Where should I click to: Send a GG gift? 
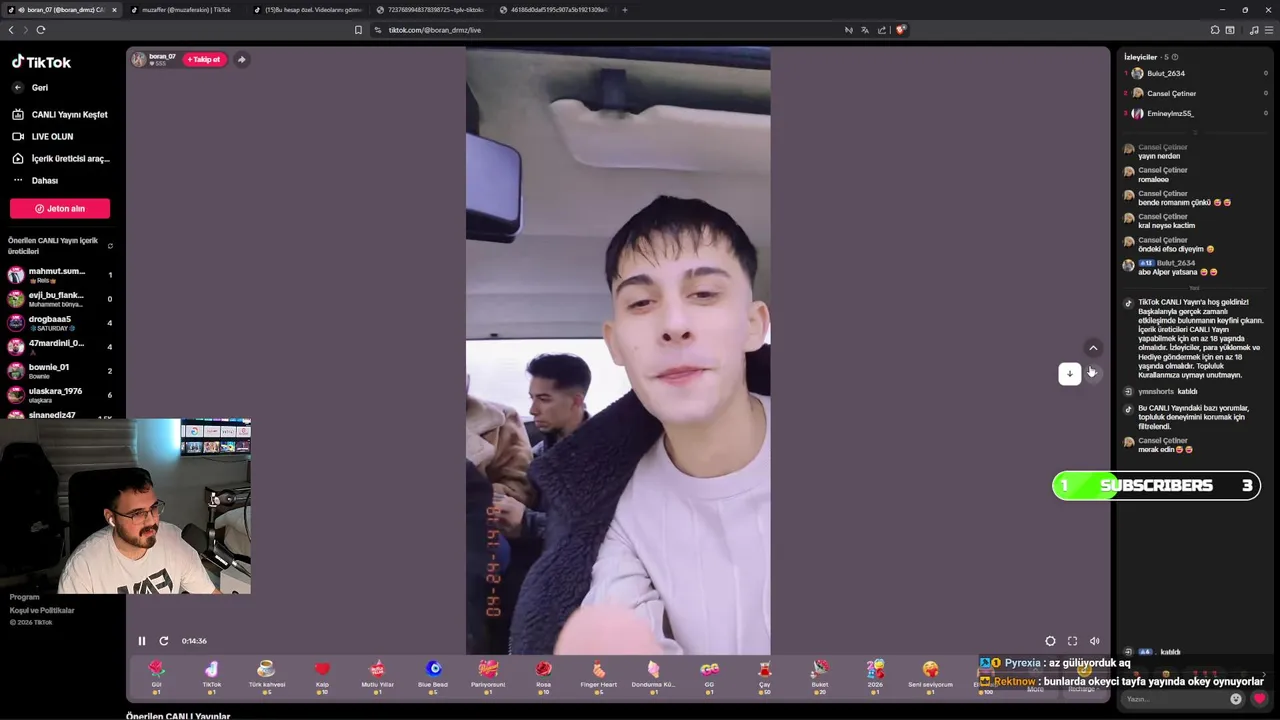click(709, 676)
